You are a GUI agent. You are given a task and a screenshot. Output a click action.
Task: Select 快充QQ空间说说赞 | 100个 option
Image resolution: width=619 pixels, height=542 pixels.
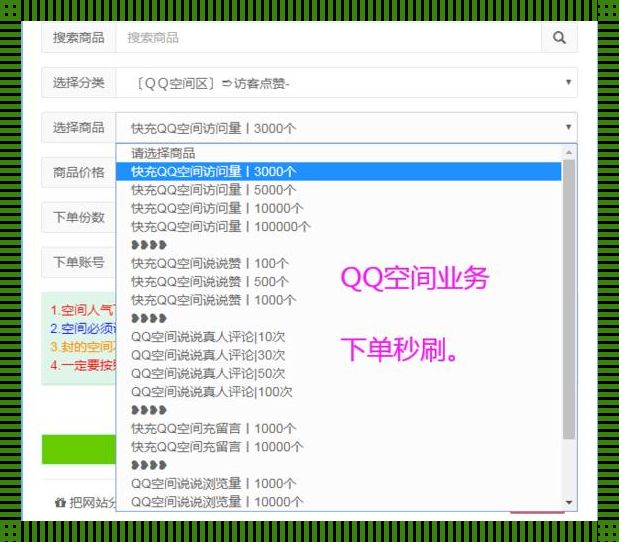point(339,263)
